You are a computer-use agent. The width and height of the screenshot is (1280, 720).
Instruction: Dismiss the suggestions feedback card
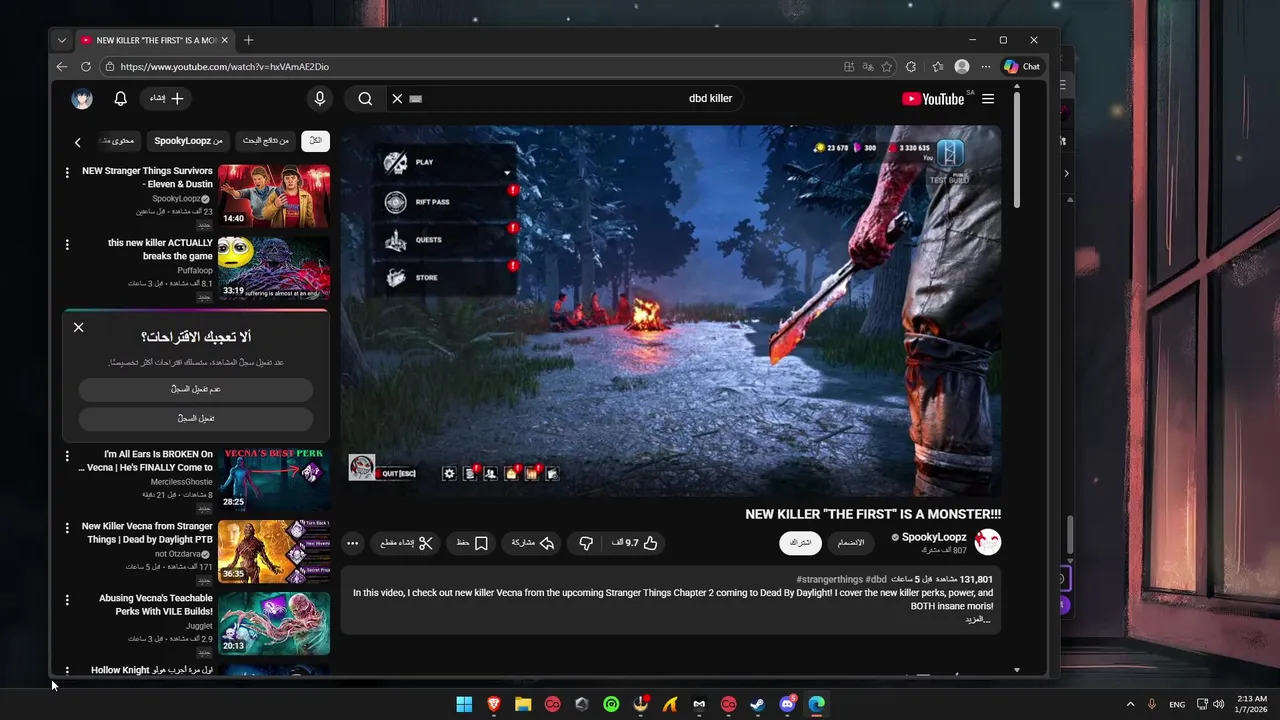78,328
